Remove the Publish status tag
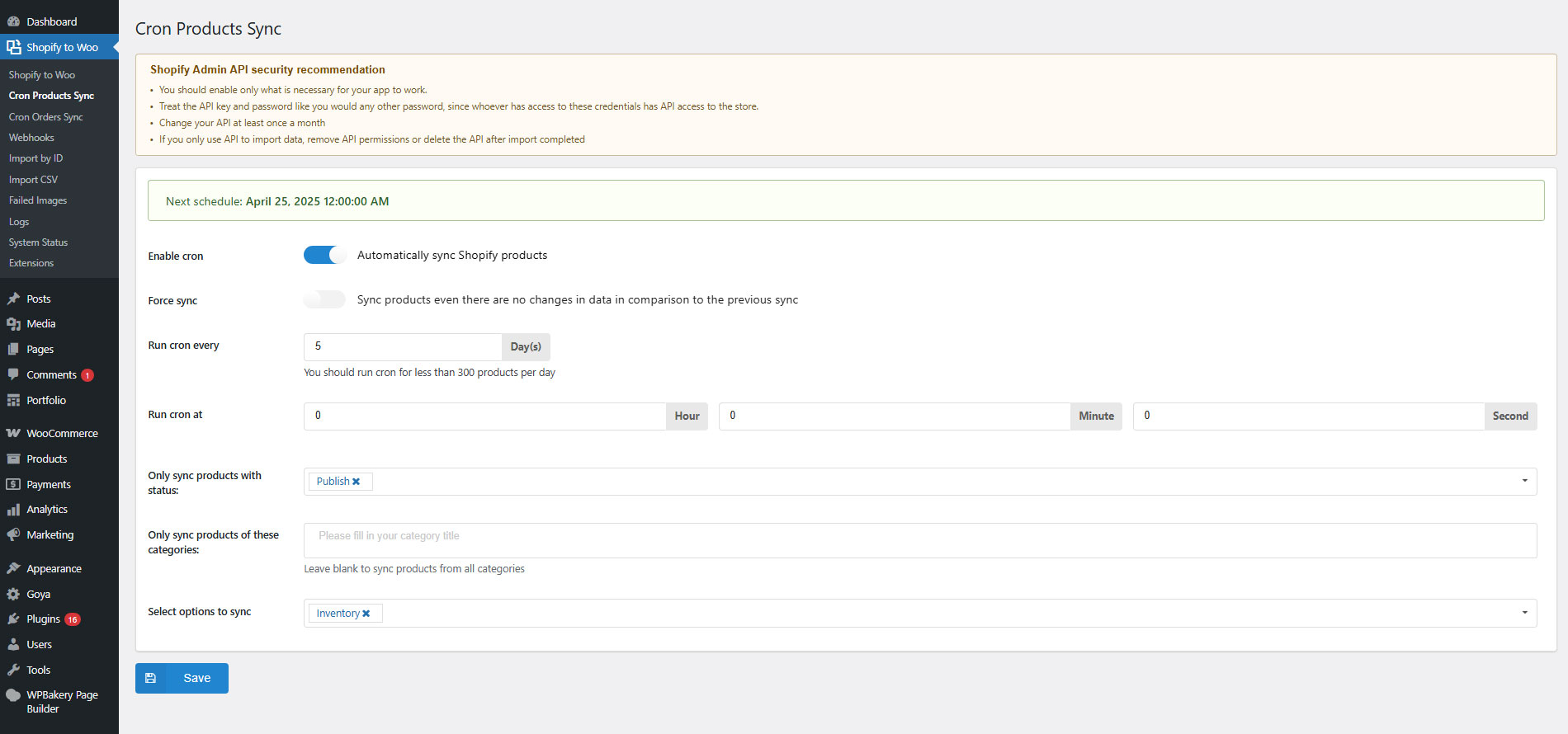 click(357, 482)
